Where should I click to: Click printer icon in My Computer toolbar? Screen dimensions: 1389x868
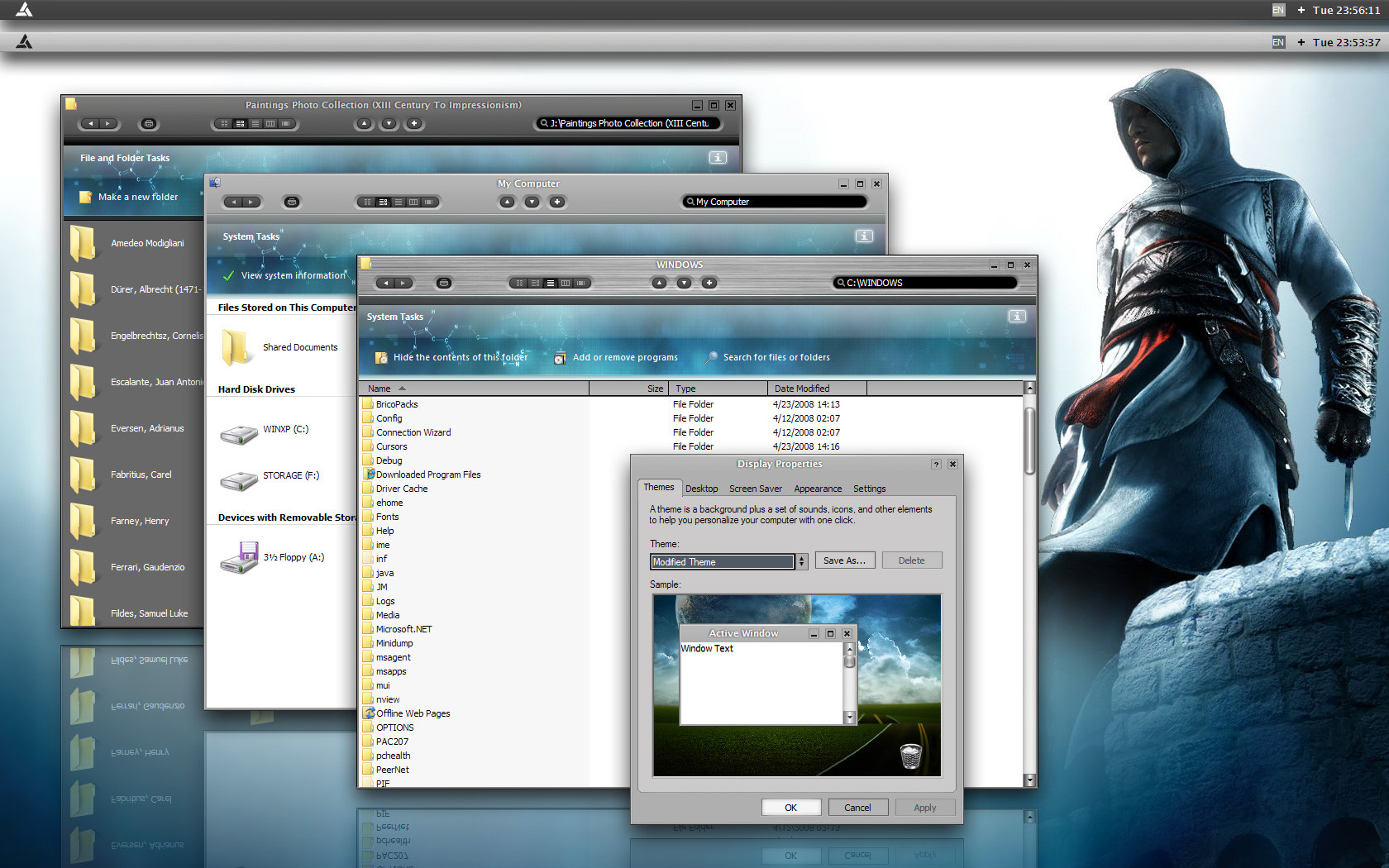[292, 202]
